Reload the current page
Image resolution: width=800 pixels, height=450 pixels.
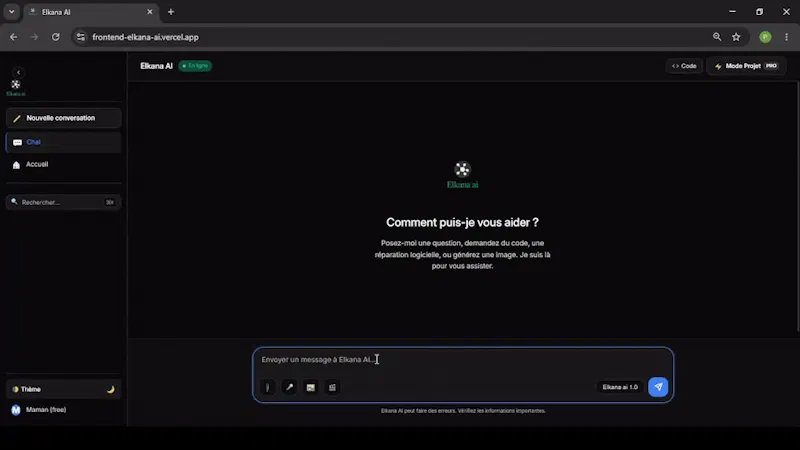pos(56,37)
